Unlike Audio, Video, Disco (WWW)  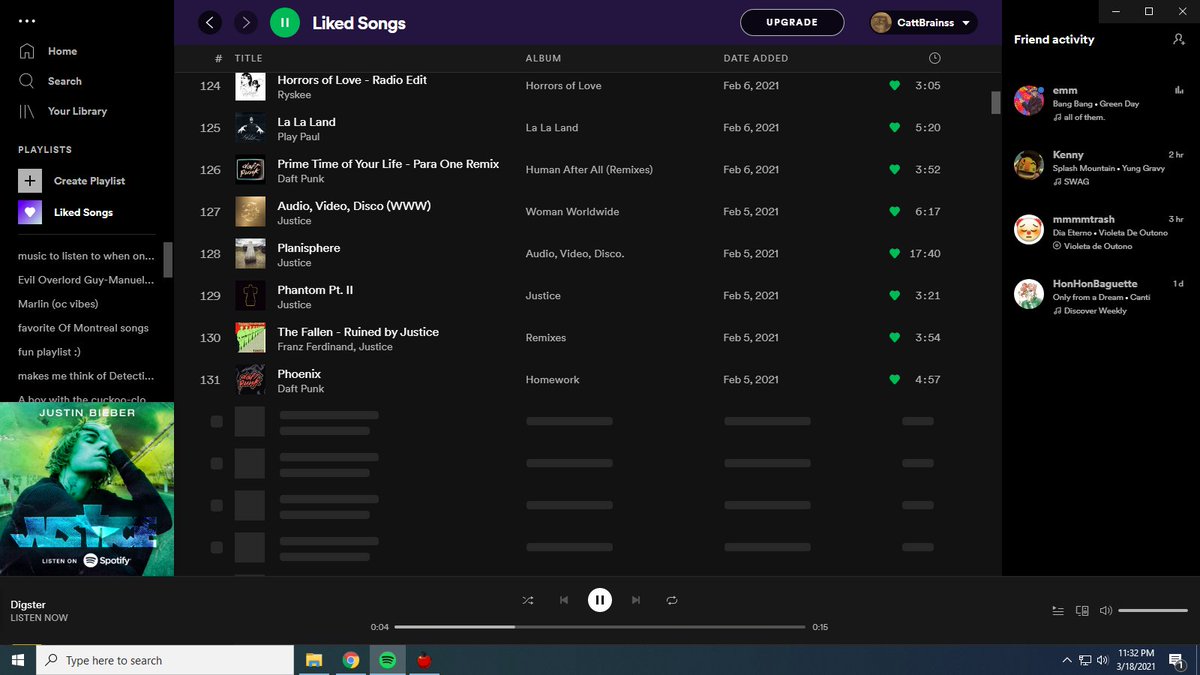[x=895, y=212]
